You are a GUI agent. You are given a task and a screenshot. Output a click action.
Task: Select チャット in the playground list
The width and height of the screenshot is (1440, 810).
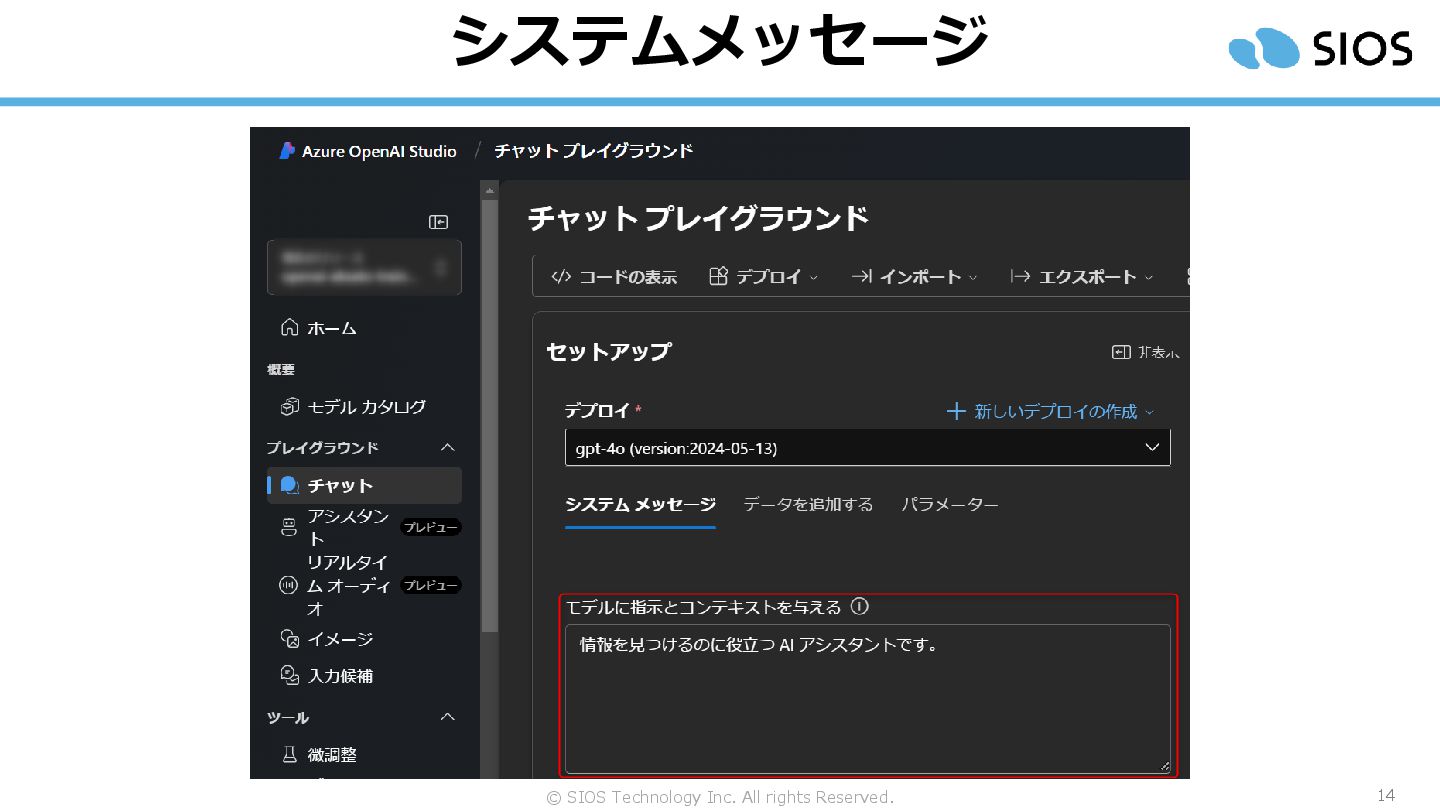pyautogui.click(x=364, y=485)
